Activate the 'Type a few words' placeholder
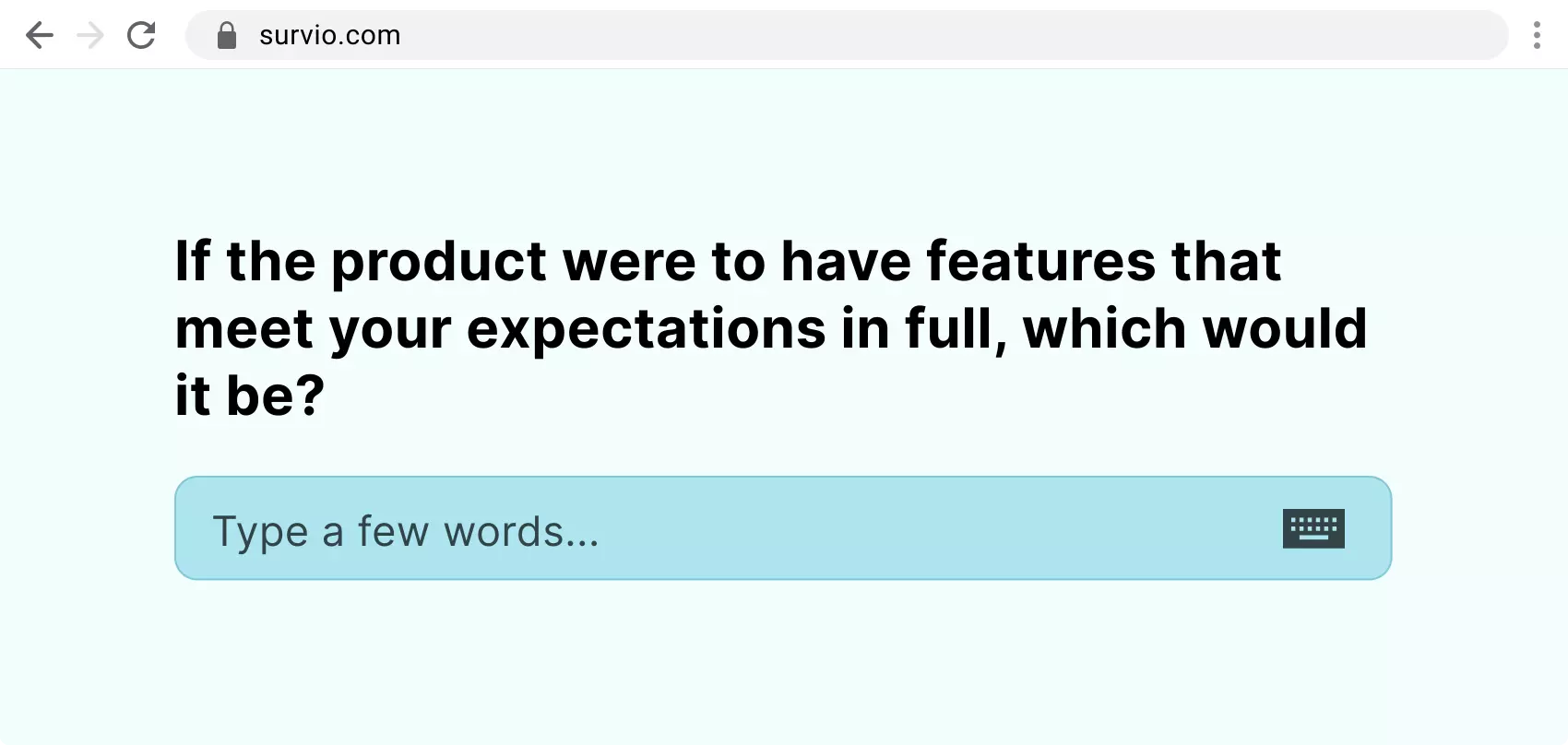Image resolution: width=1568 pixels, height=745 pixels. pyautogui.click(x=406, y=529)
